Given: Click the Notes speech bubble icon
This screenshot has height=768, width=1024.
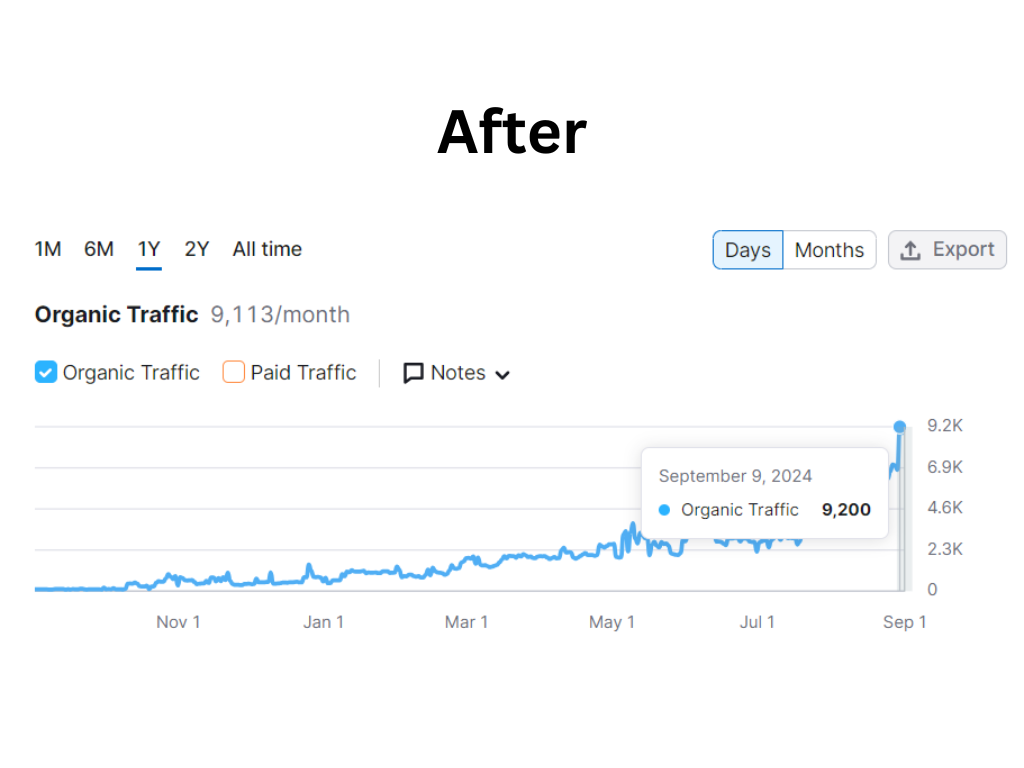Looking at the screenshot, I should [x=413, y=373].
